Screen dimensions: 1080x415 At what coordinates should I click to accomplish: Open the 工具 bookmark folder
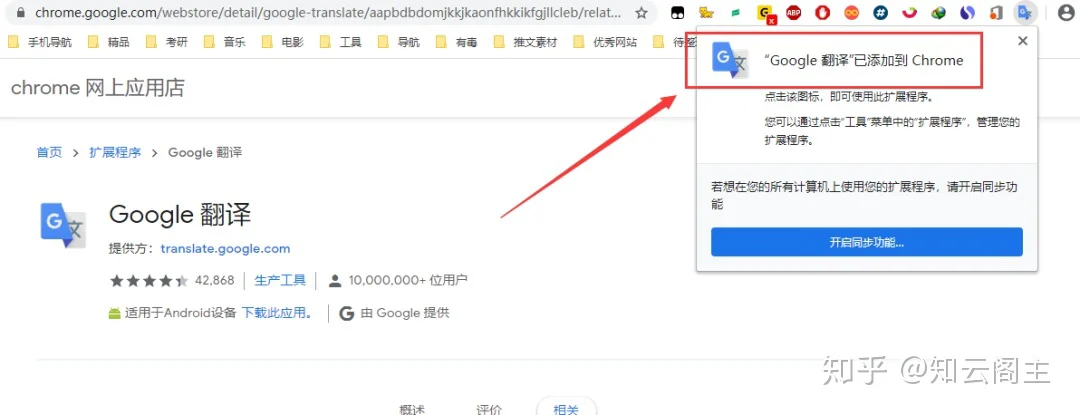point(341,42)
